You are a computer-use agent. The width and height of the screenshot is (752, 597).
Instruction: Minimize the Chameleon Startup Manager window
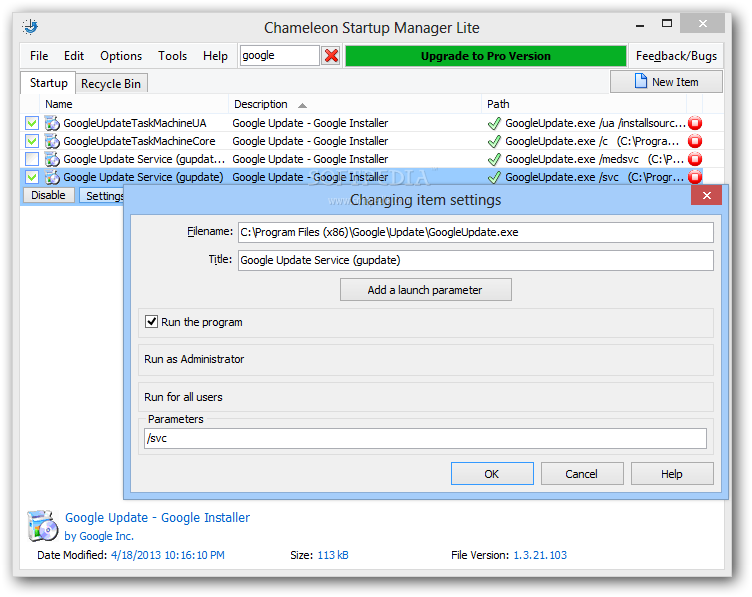coord(640,24)
